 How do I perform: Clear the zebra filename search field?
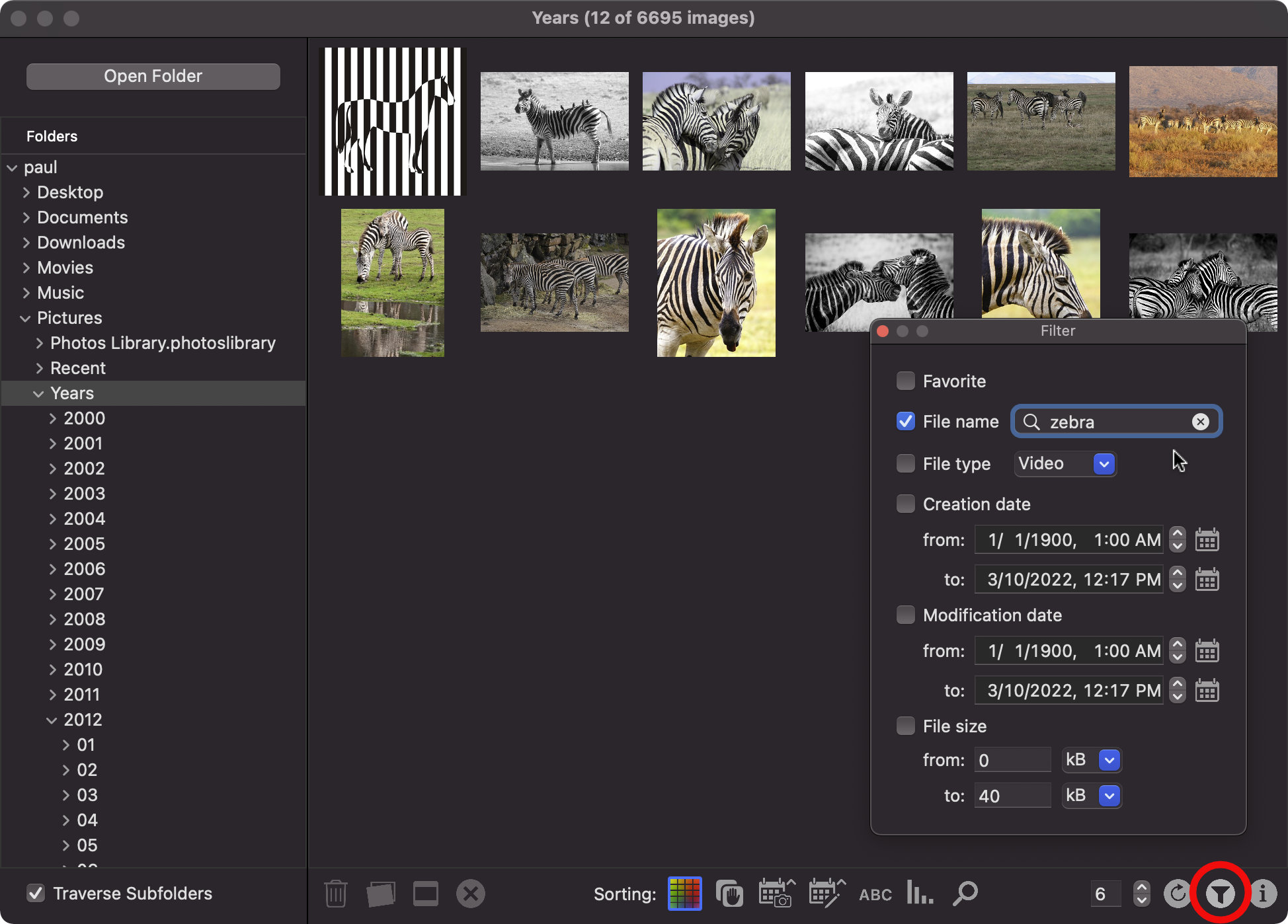tap(1200, 421)
